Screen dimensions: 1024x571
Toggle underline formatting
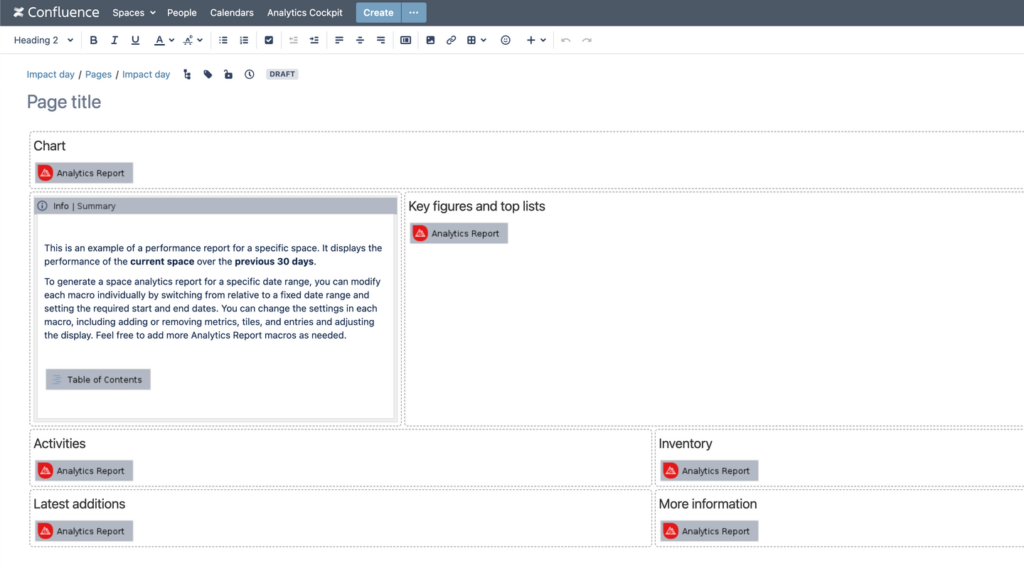point(135,40)
